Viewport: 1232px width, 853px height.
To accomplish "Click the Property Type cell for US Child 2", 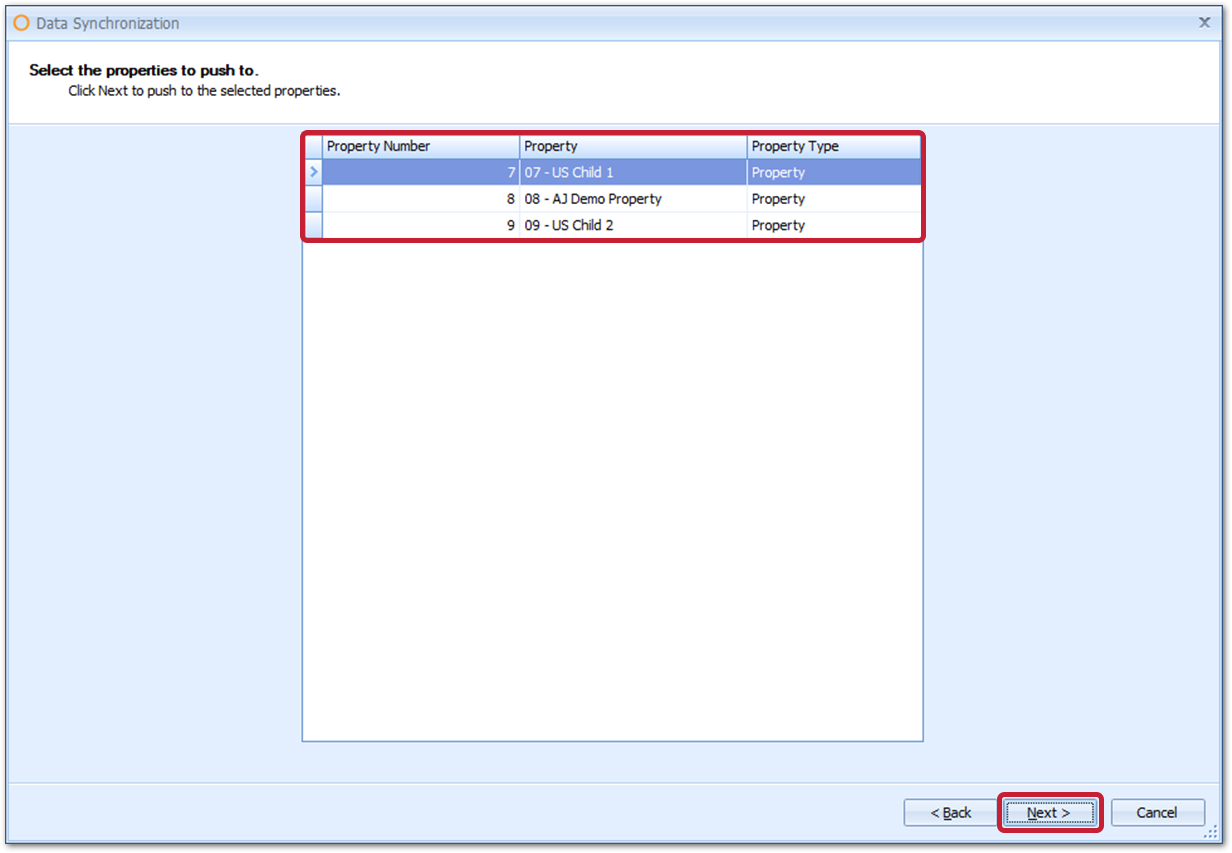I will point(832,225).
